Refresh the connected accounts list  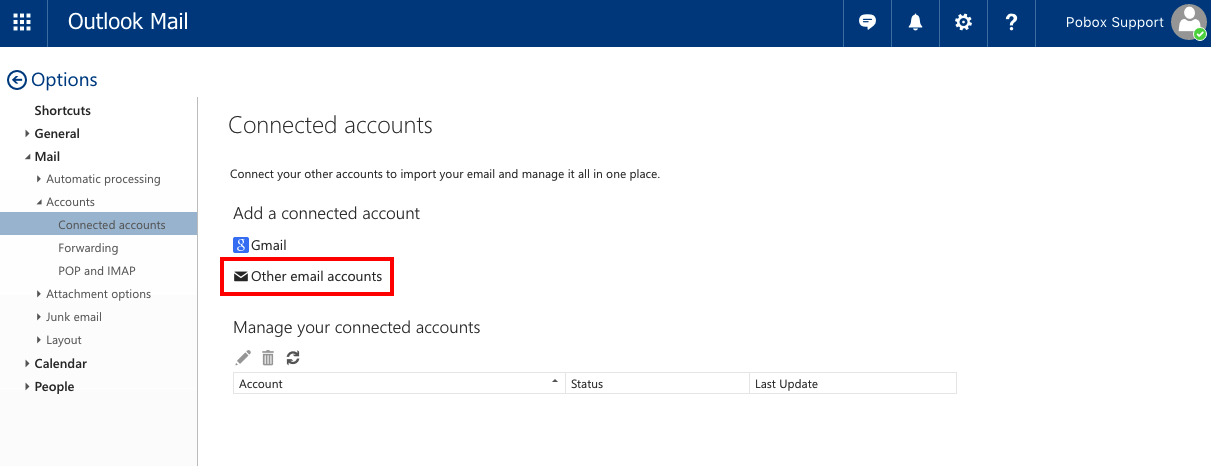click(x=293, y=358)
